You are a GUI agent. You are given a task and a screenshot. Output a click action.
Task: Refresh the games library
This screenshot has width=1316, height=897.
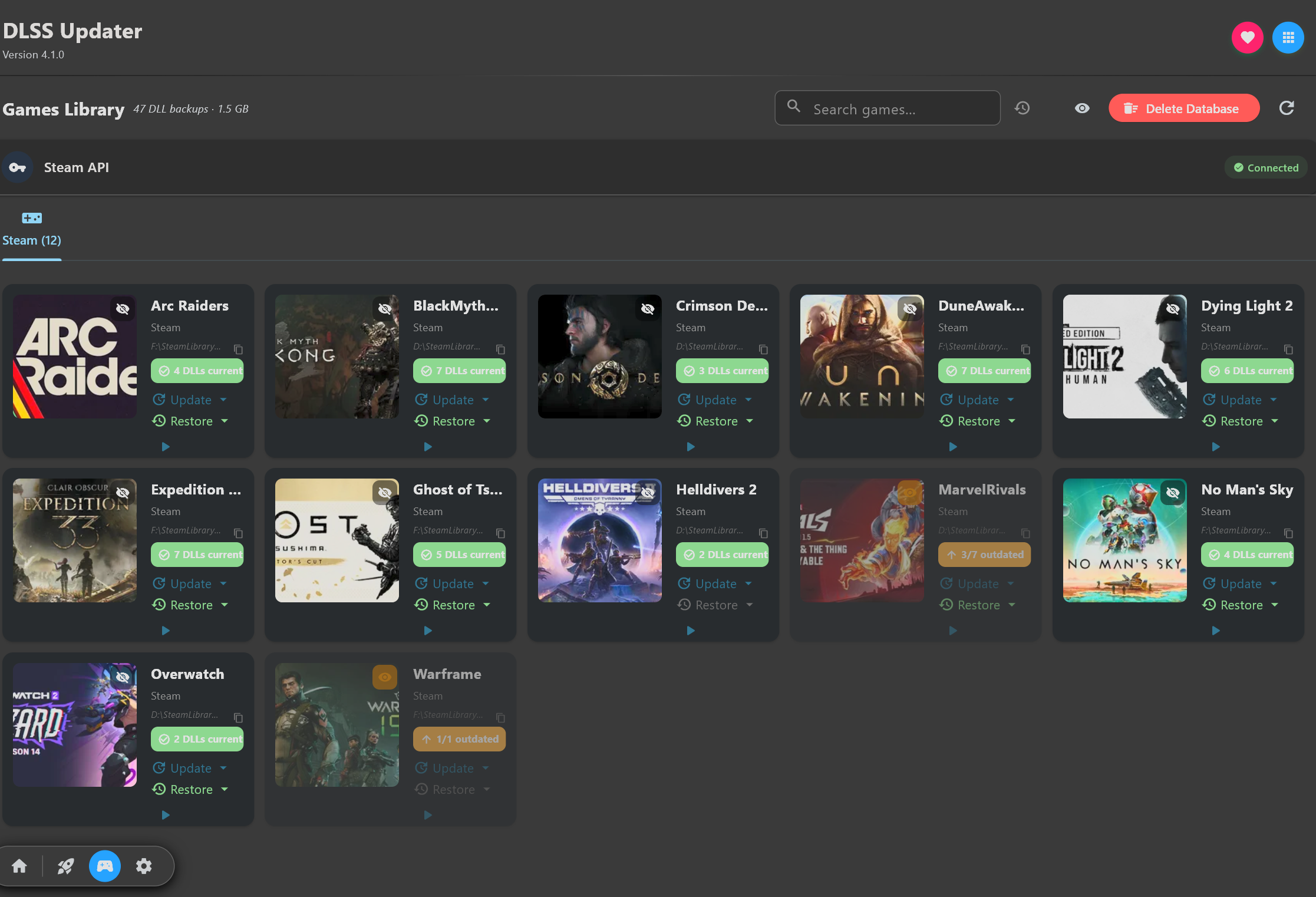[x=1287, y=108]
